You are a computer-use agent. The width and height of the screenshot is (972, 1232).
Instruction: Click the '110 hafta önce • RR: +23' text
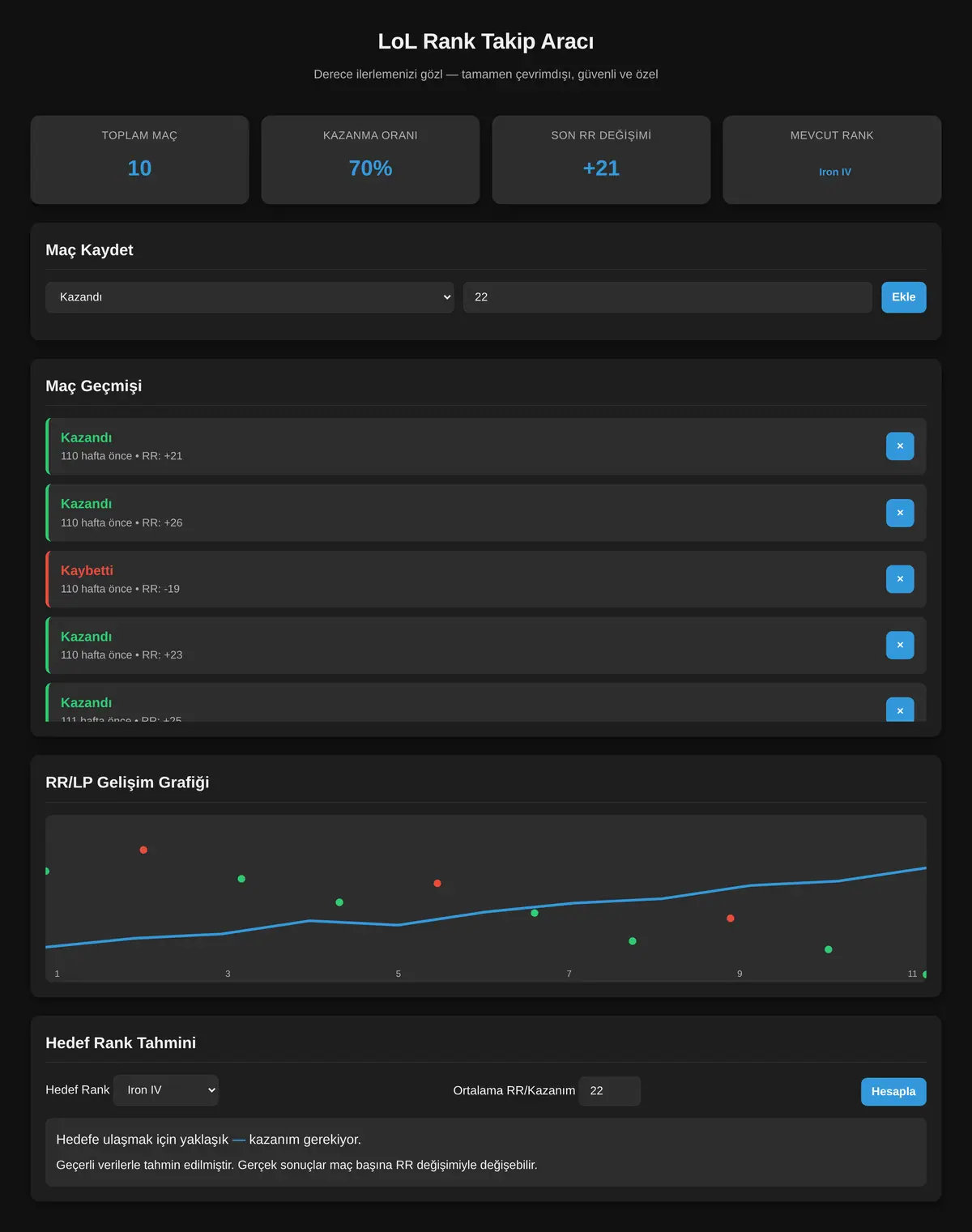click(x=122, y=654)
